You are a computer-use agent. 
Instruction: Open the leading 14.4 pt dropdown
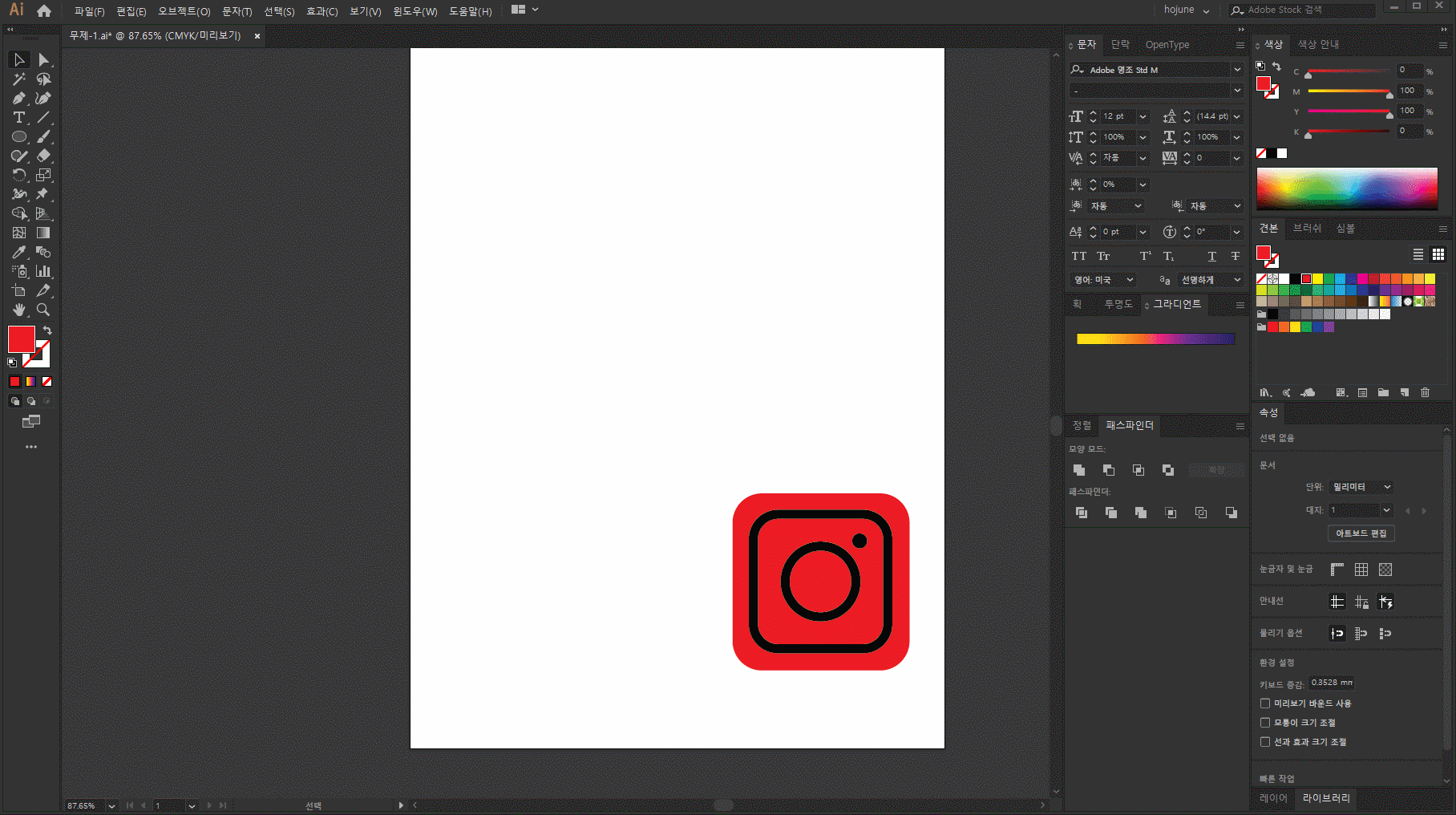1237,116
